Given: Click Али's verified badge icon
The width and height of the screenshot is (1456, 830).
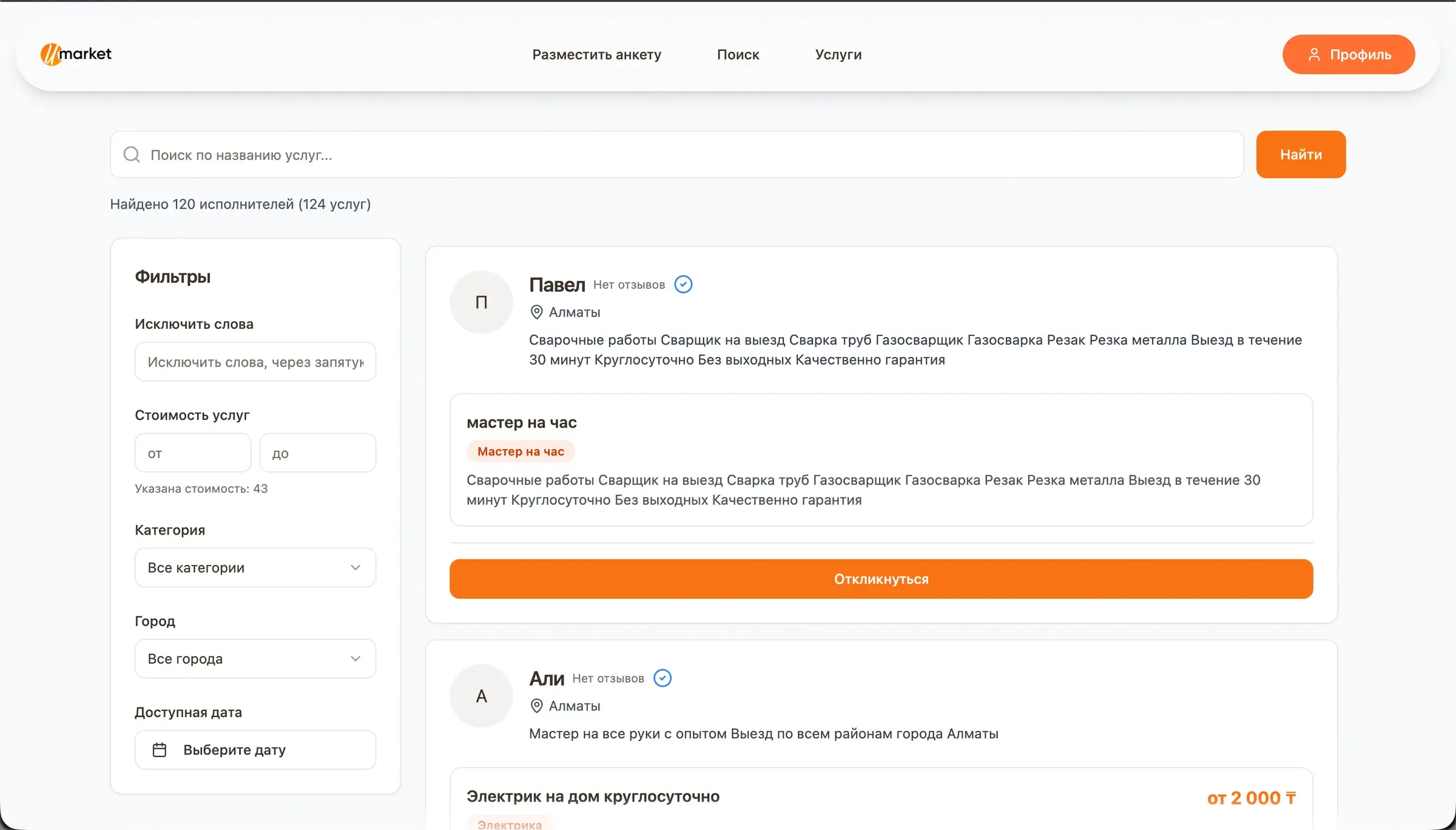Looking at the screenshot, I should click(662, 678).
